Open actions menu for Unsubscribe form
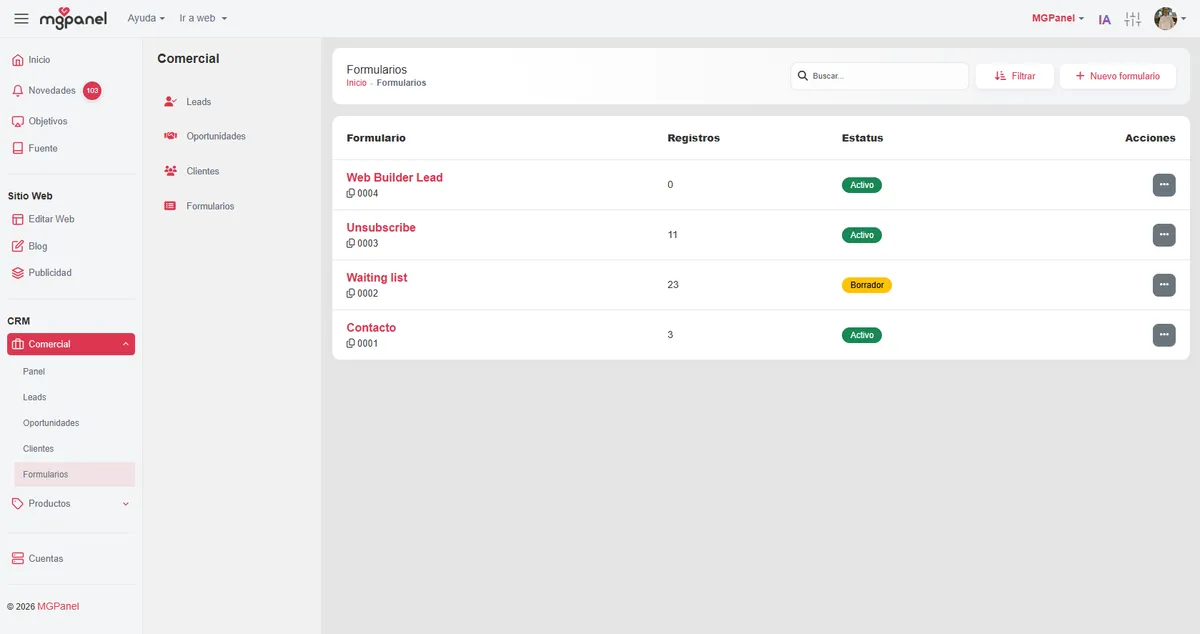The height and width of the screenshot is (634, 1200). point(1163,235)
